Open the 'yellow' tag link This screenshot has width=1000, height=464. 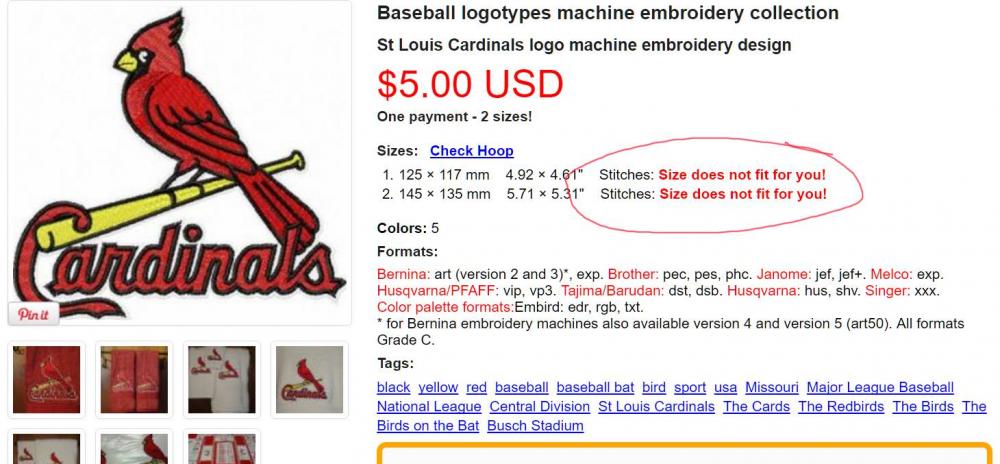point(438,387)
